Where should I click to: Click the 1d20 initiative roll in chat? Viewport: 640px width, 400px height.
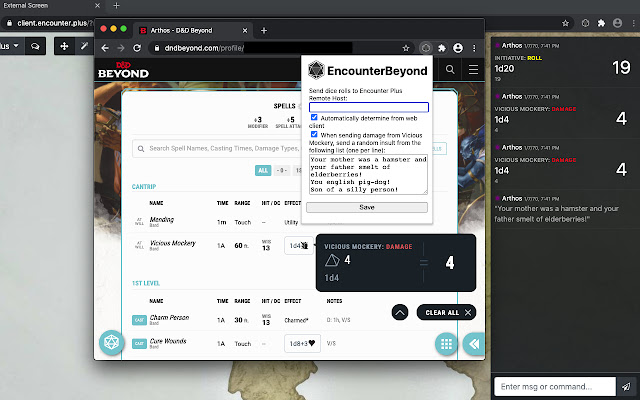[504, 69]
